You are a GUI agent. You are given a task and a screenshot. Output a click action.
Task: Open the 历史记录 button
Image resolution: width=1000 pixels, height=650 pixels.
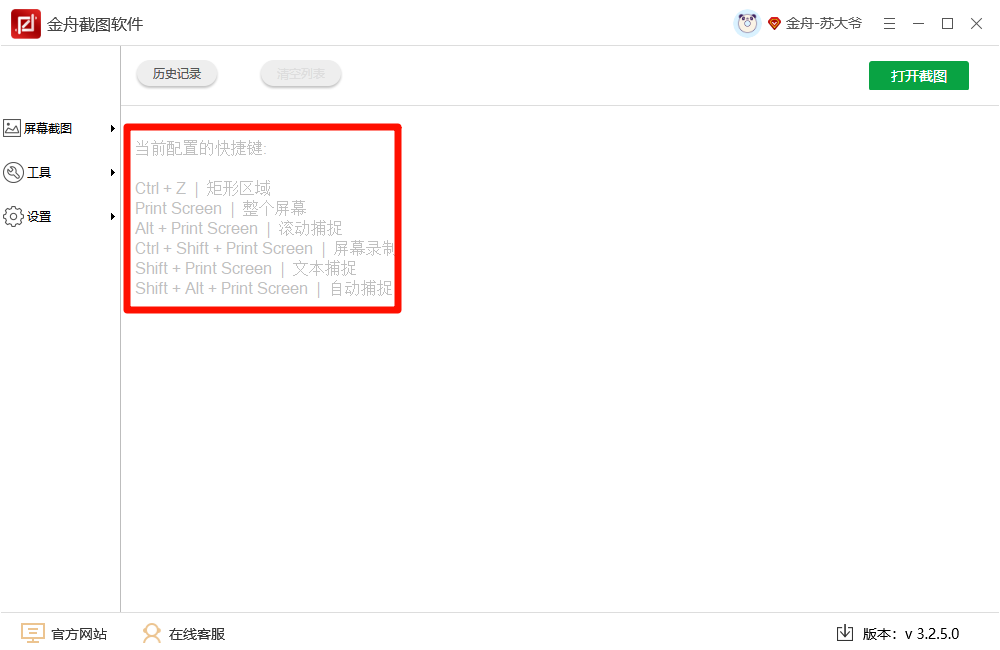pos(177,74)
